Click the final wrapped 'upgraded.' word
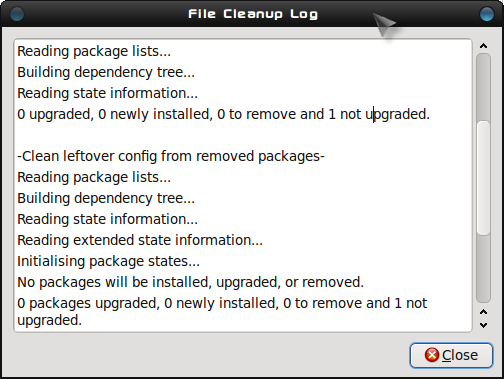 click(50, 320)
